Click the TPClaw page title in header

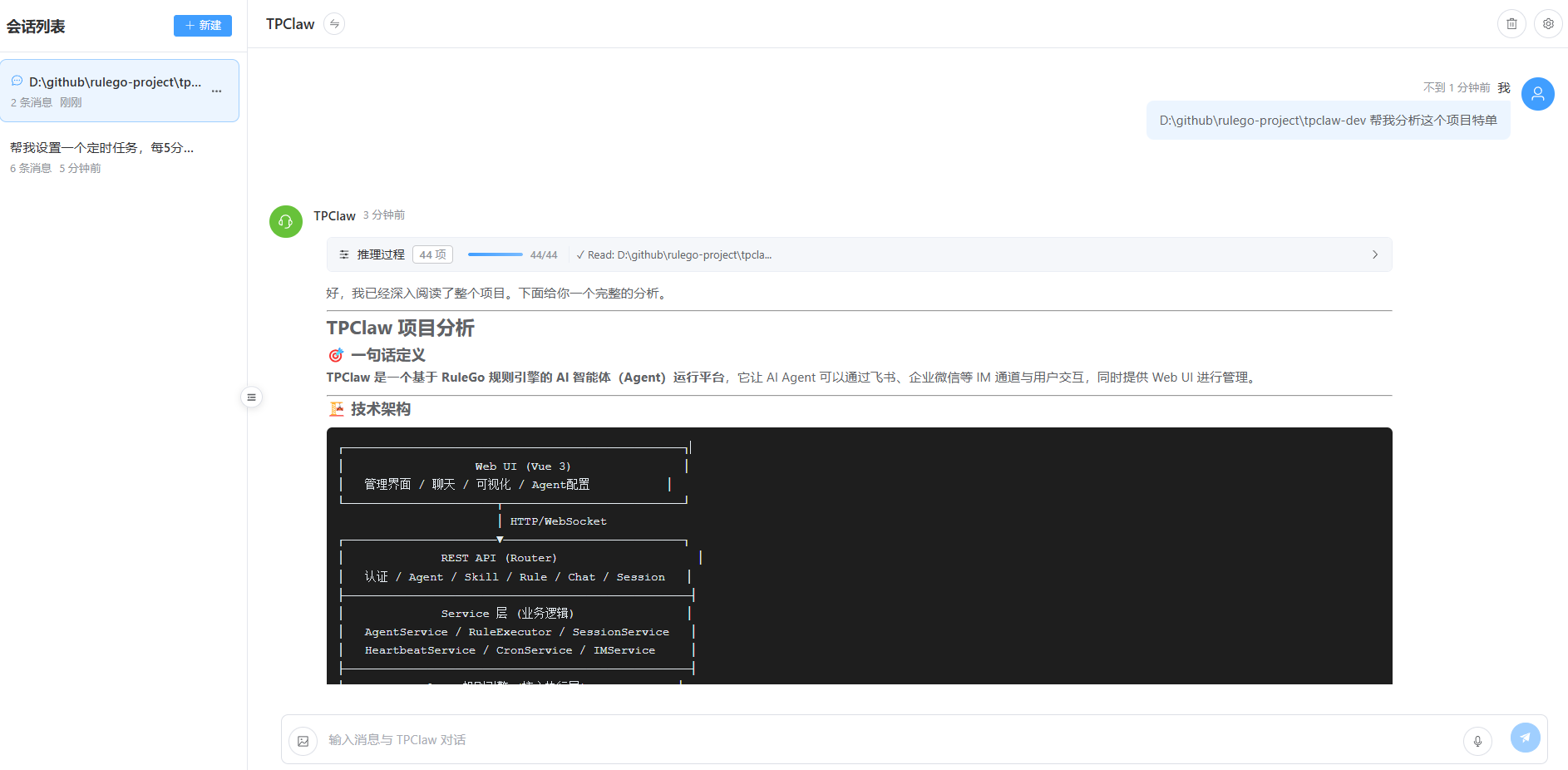point(290,24)
